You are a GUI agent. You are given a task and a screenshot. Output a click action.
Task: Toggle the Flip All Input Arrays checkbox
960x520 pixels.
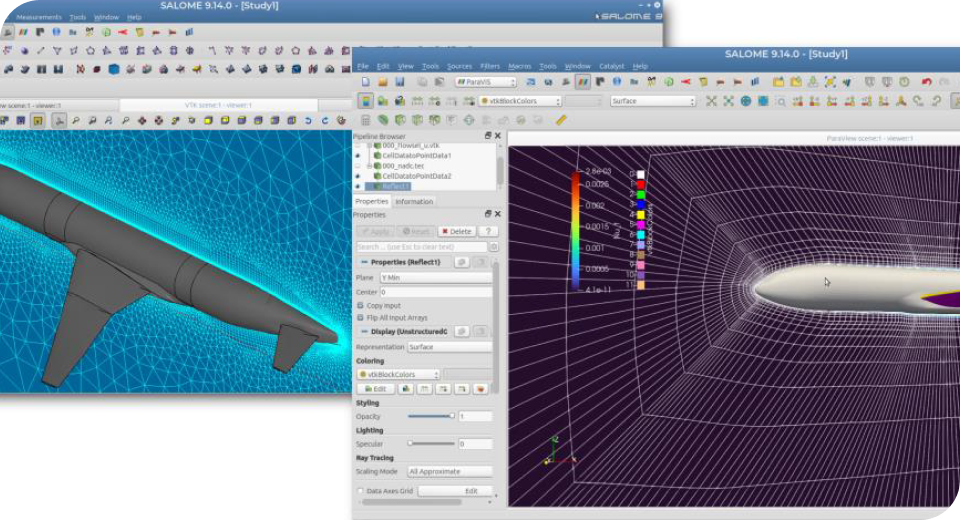tap(361, 317)
